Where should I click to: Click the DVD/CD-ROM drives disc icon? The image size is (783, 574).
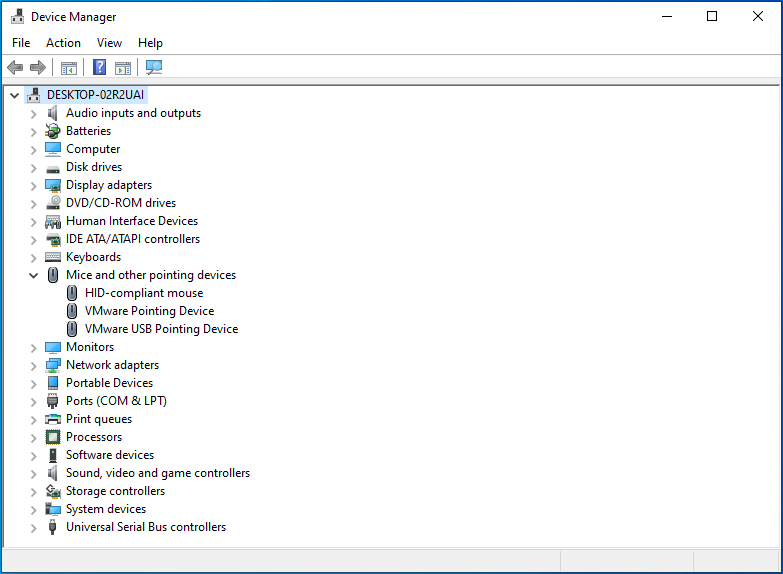(x=52, y=203)
